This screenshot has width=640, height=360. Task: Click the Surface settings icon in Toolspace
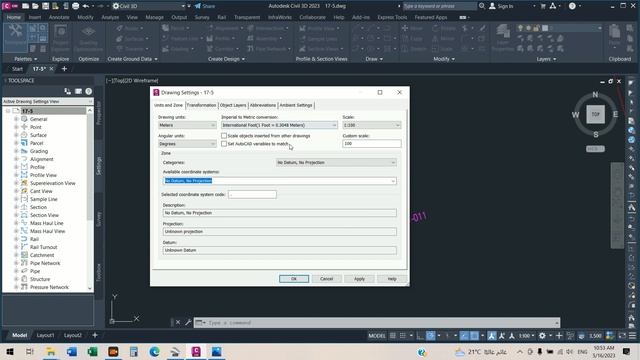tap(24, 135)
